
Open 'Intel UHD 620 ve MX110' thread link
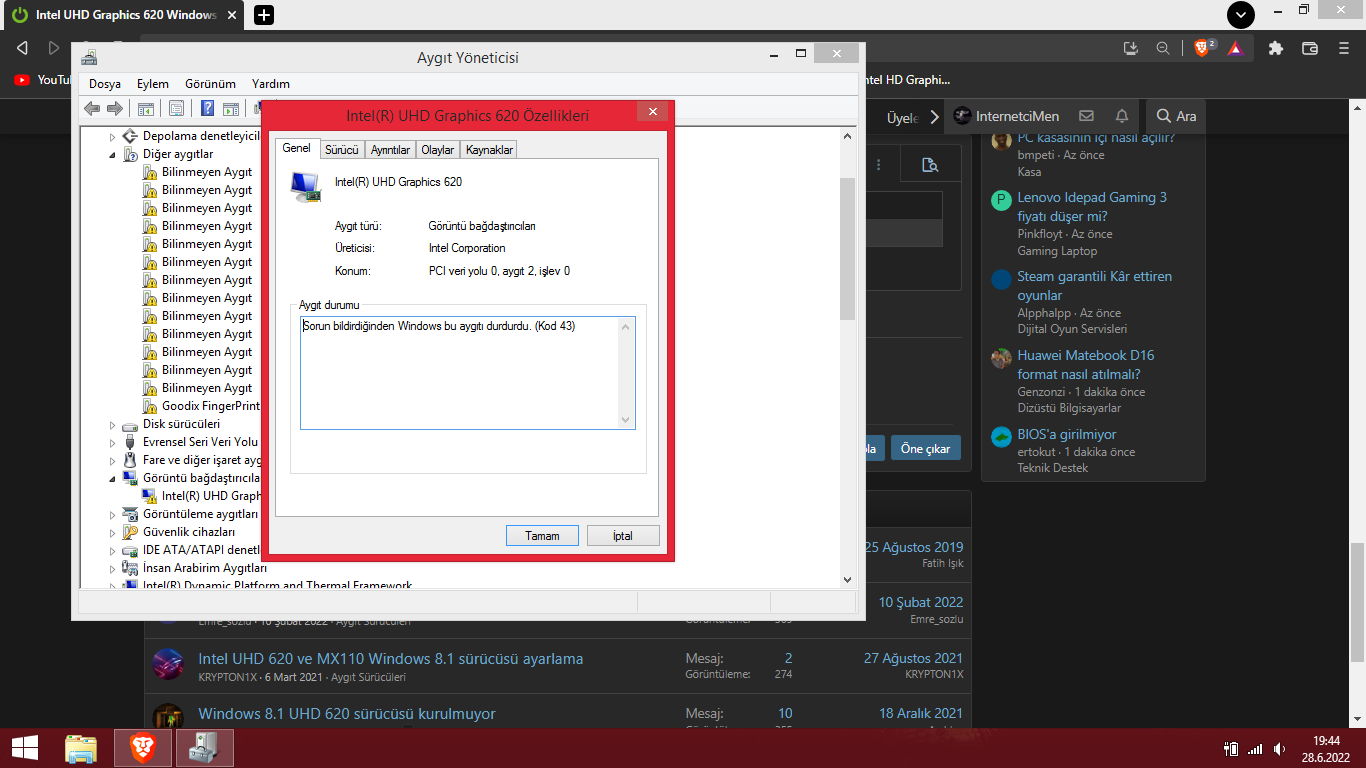click(391, 659)
